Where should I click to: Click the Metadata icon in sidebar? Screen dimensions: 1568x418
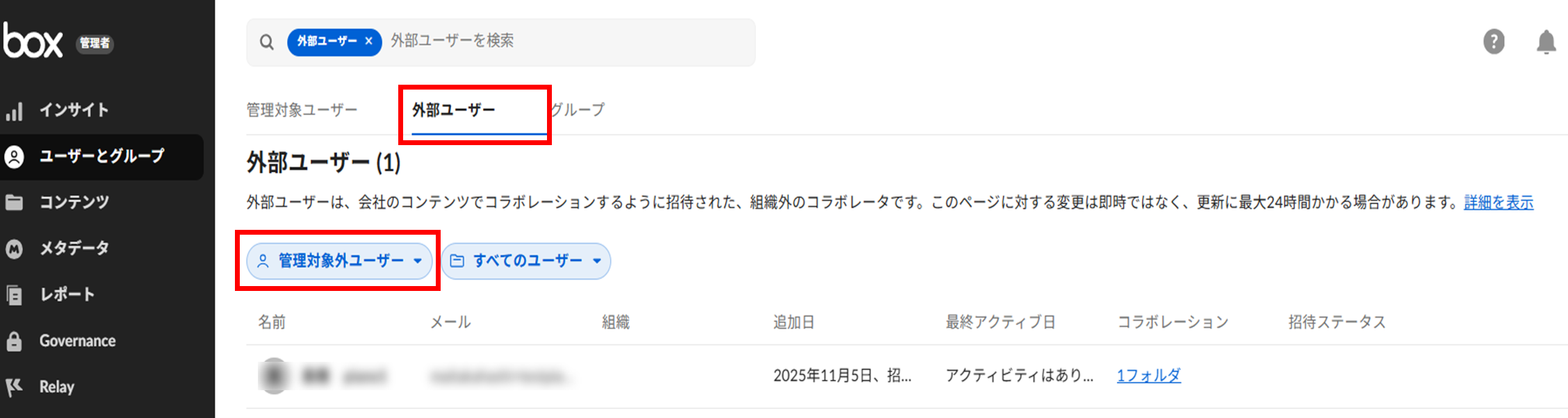[15, 249]
